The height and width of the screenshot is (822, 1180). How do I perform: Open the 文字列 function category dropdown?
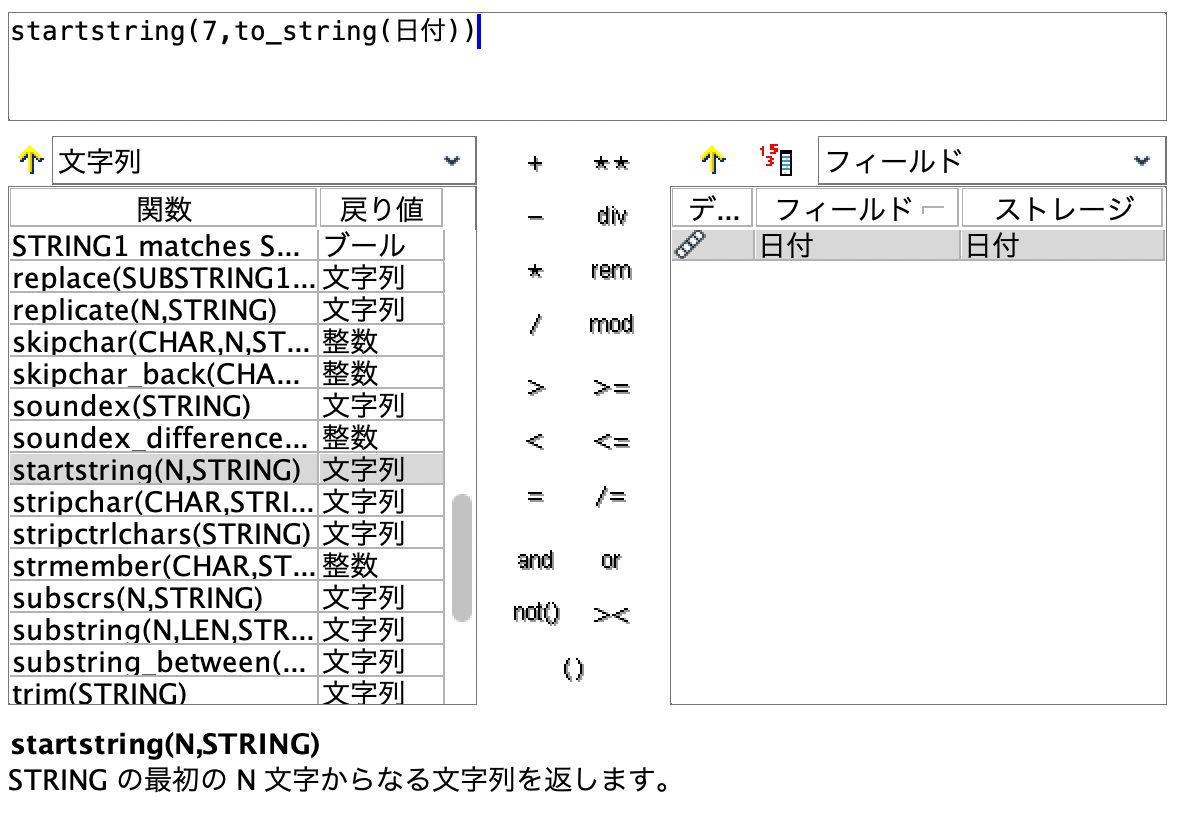coord(452,160)
